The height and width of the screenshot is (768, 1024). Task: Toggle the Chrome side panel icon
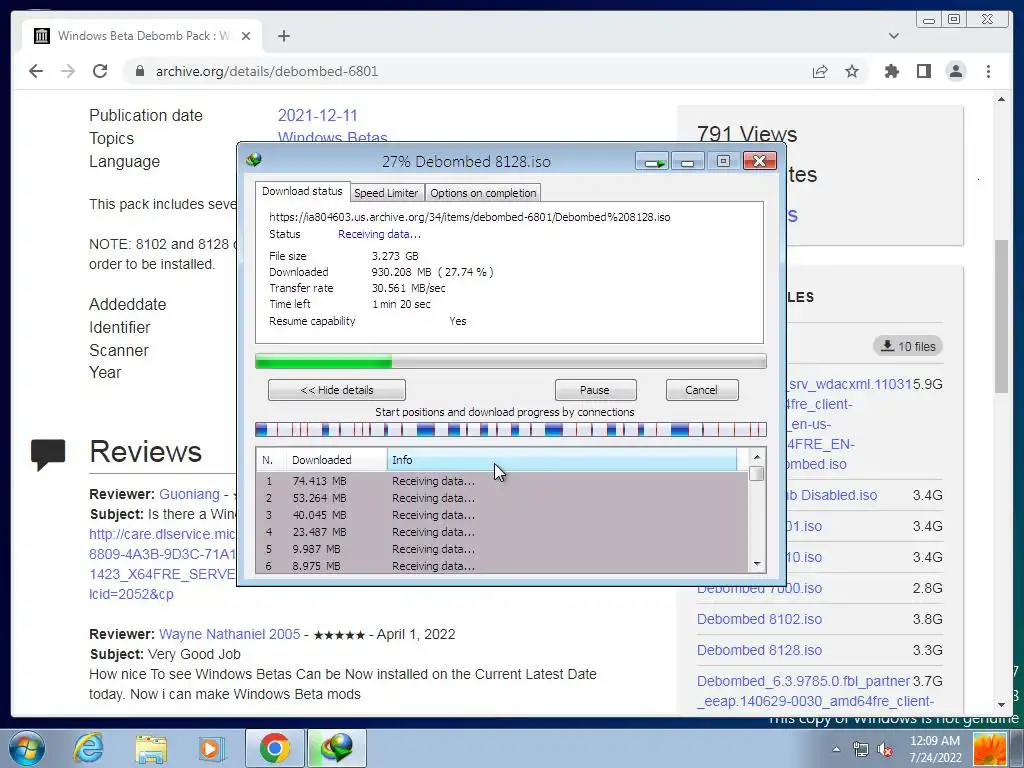point(923,71)
